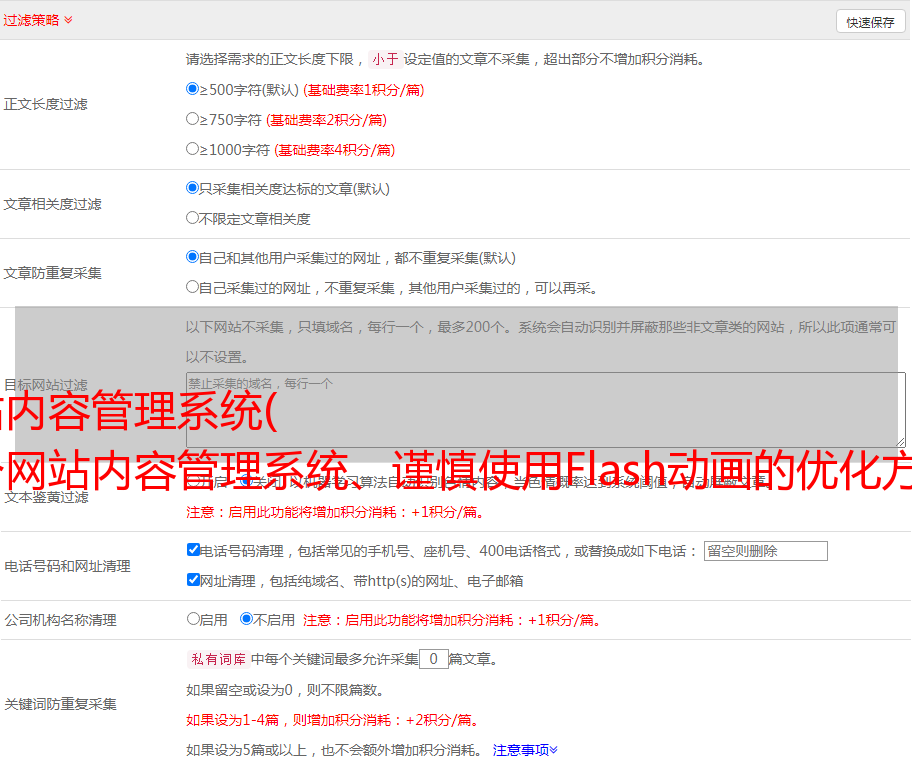The width and height of the screenshot is (912, 768).
Task: Click the 留空则删除 replacement phone input
Action: coord(765,551)
